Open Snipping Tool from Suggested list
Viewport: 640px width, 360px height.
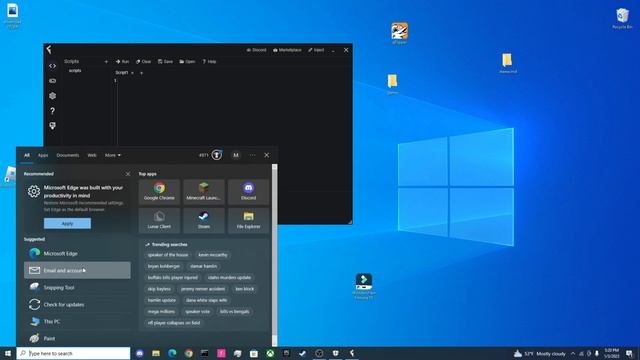(x=77, y=287)
